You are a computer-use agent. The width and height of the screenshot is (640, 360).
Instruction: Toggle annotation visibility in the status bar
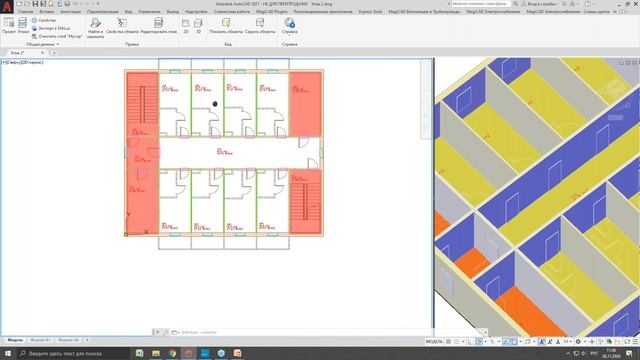coord(541,342)
